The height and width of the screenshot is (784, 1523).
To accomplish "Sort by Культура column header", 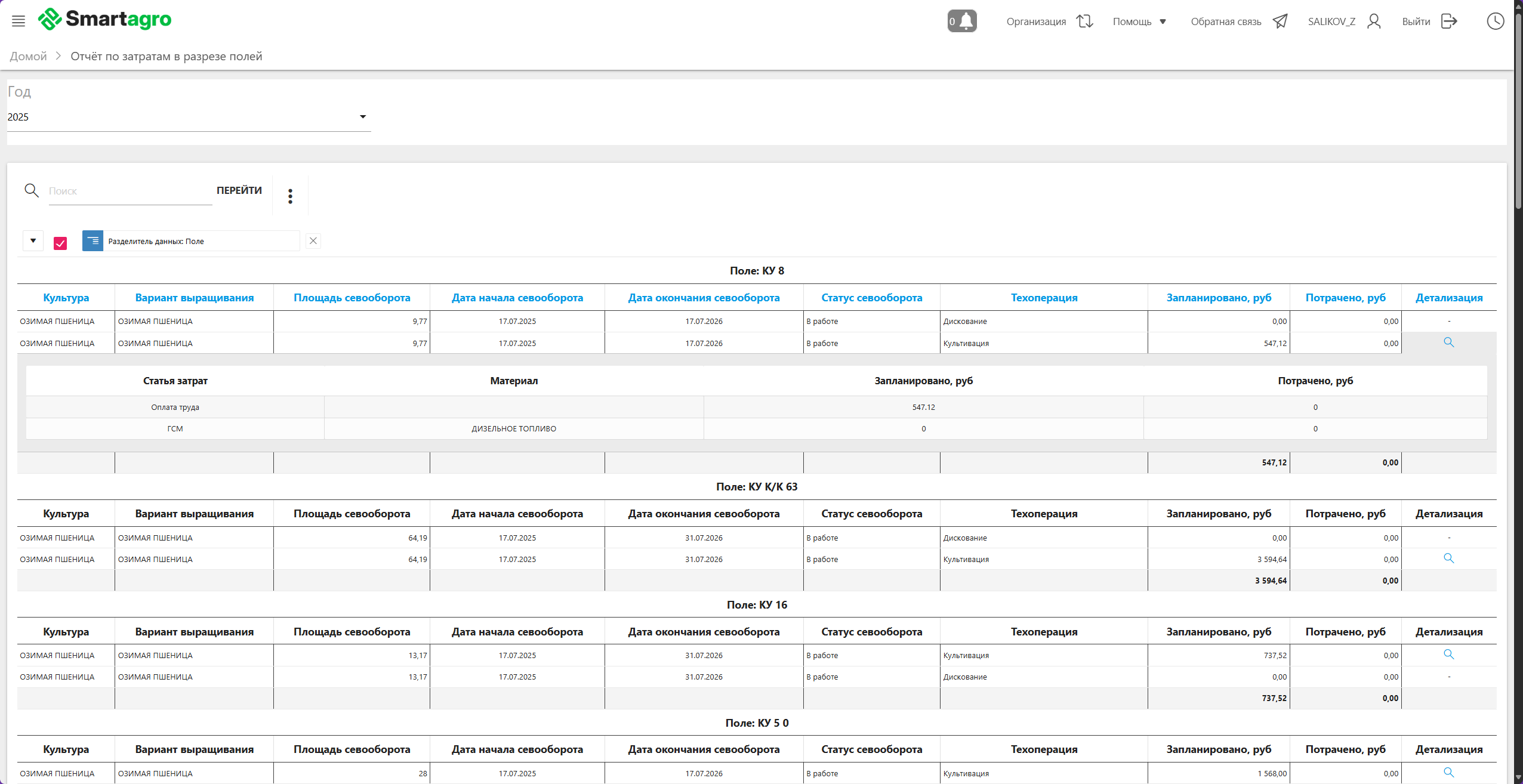I will click(x=66, y=298).
